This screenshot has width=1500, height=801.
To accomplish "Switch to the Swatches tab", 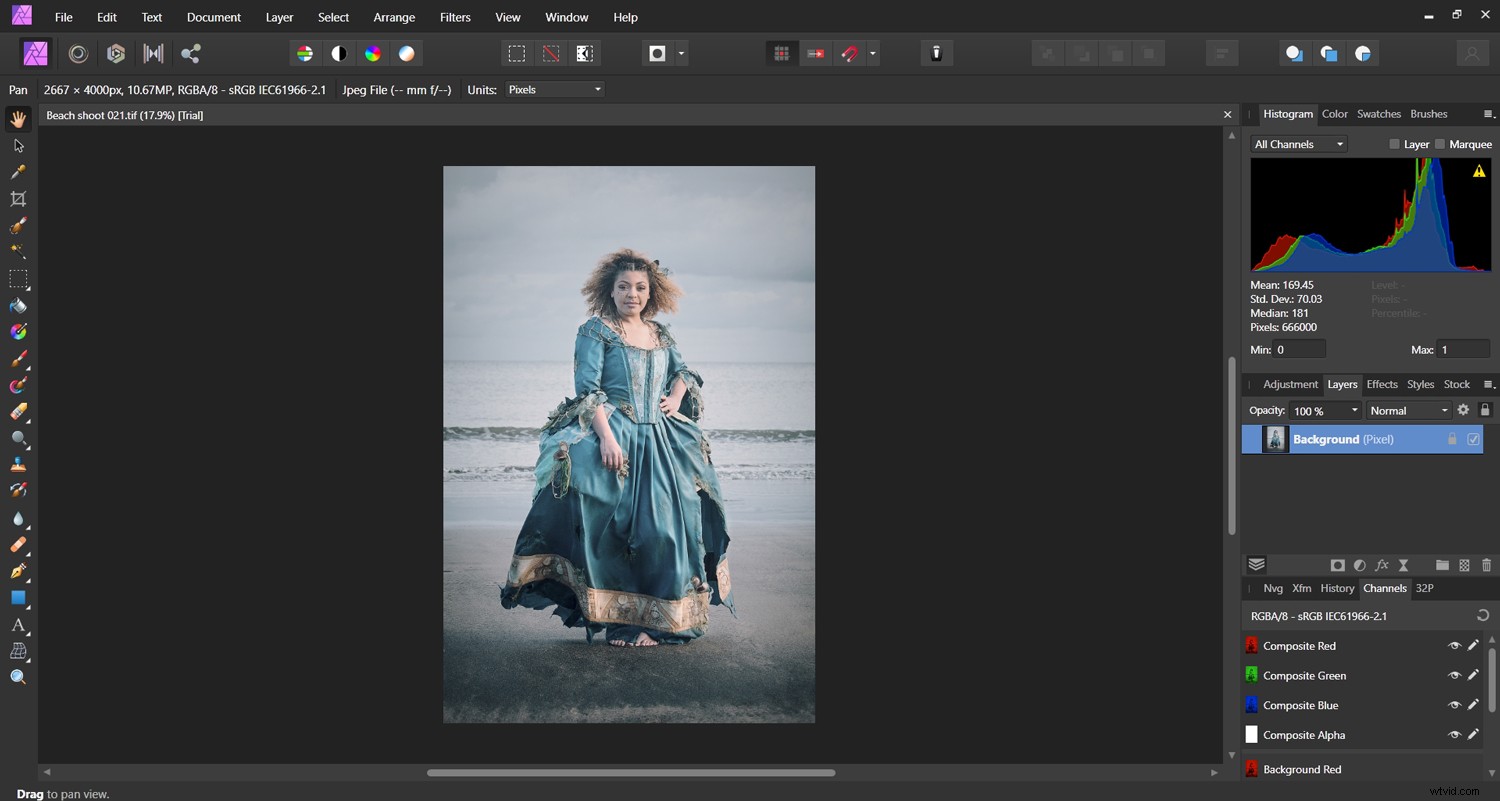I will coord(1379,114).
